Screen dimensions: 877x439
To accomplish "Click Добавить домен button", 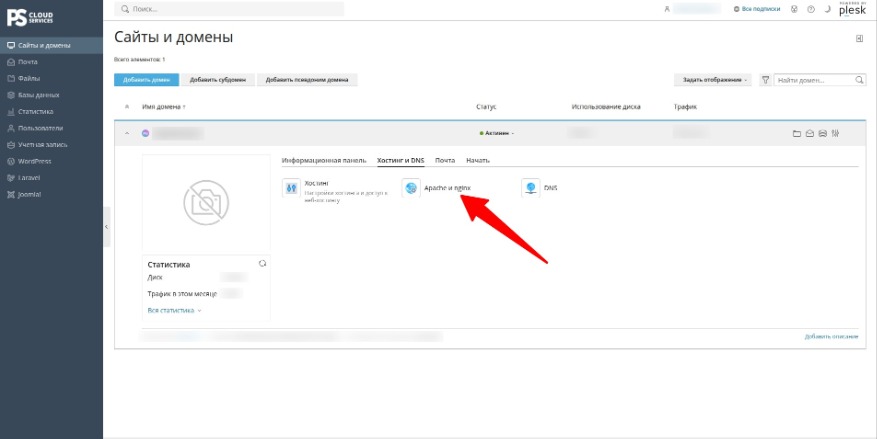I will pyautogui.click(x=147, y=80).
